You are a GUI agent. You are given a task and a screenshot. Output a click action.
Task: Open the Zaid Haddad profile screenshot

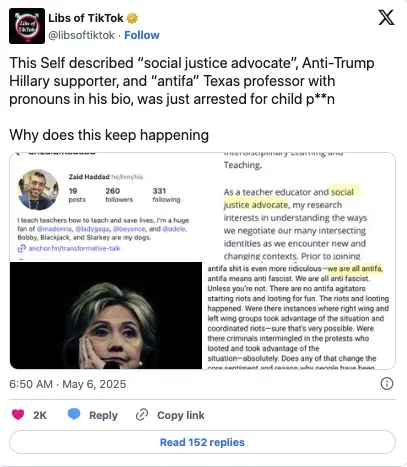(x=106, y=207)
